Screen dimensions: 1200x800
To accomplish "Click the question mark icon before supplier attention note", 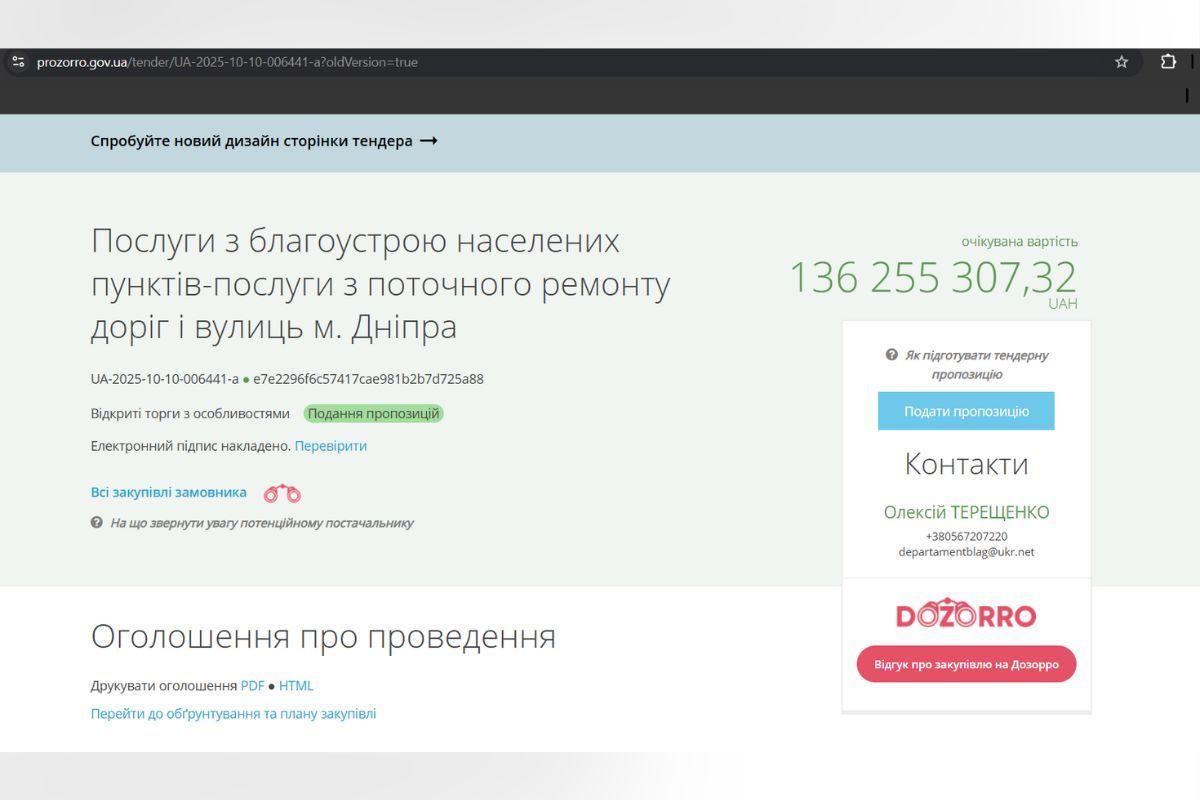I will pyautogui.click(x=96, y=522).
